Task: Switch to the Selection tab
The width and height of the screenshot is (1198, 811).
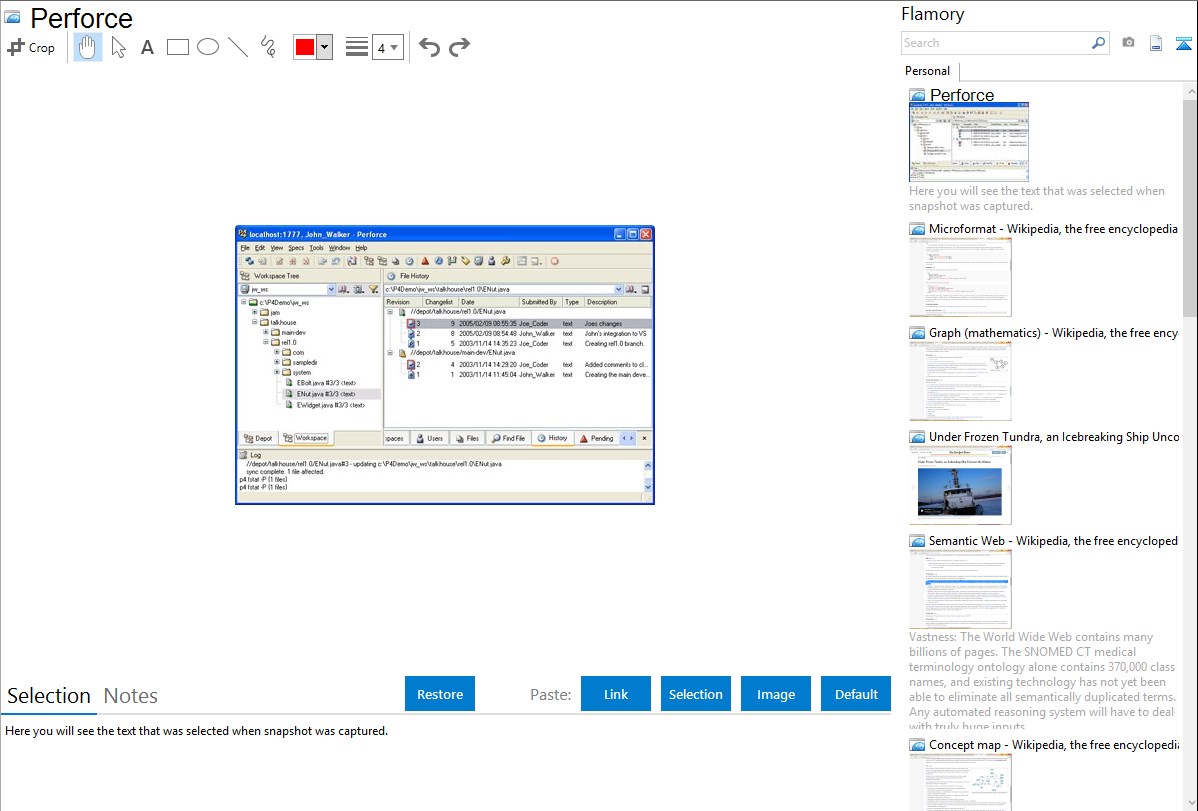Action: point(49,696)
